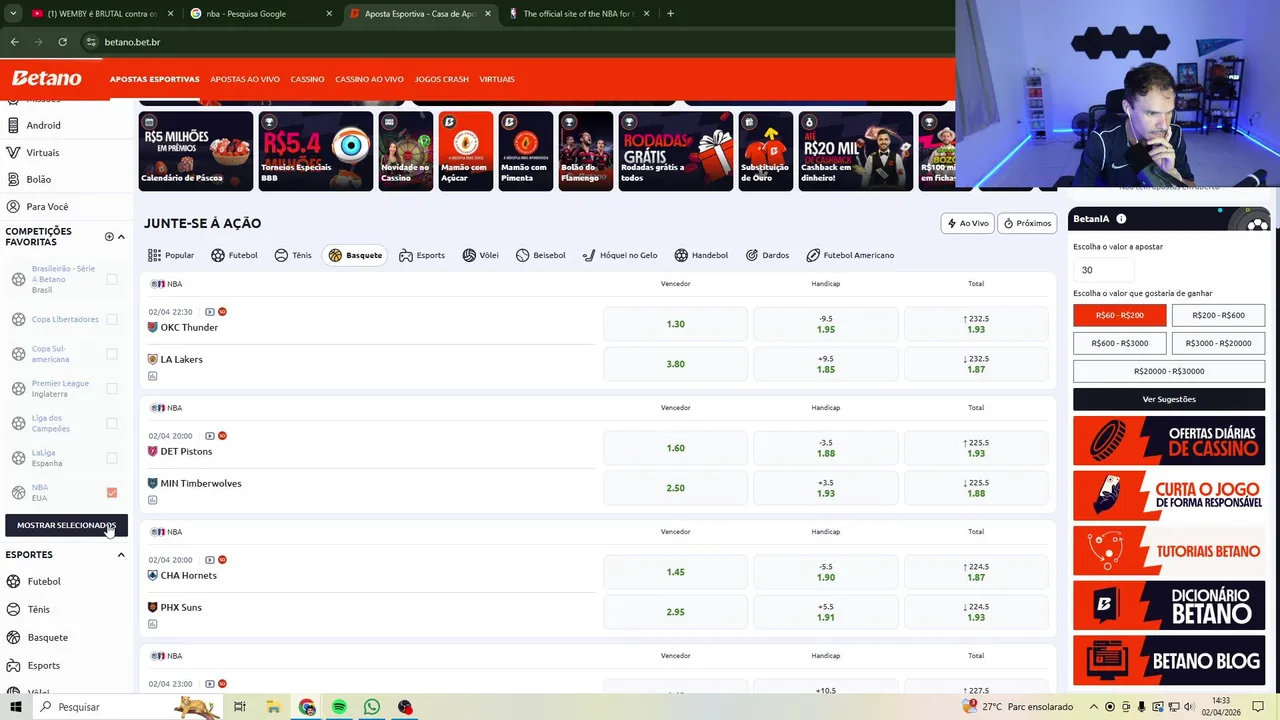Open Windows Start menu
Viewport: 1280px width, 720px height.
15,707
